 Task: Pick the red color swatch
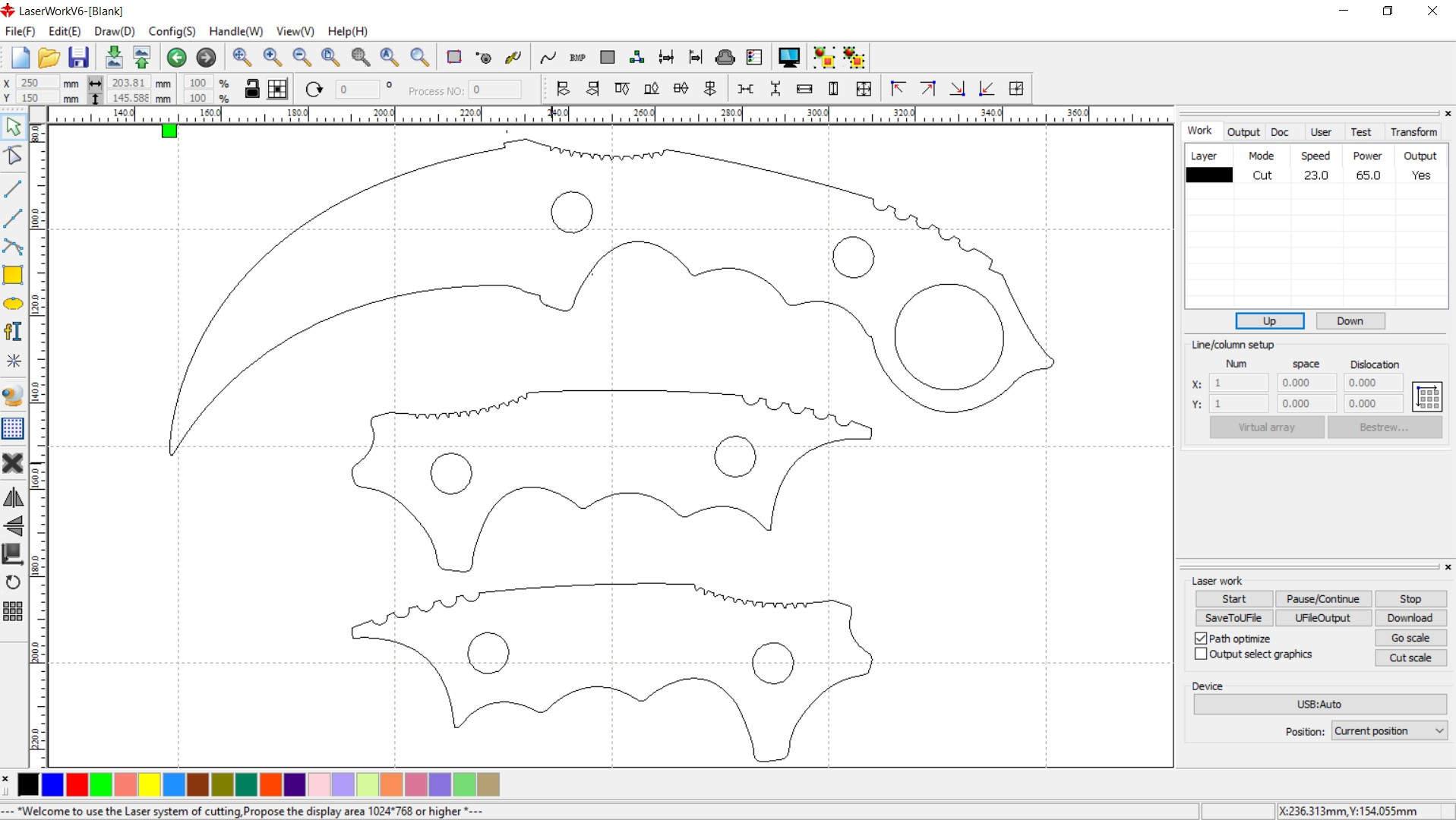tap(77, 784)
